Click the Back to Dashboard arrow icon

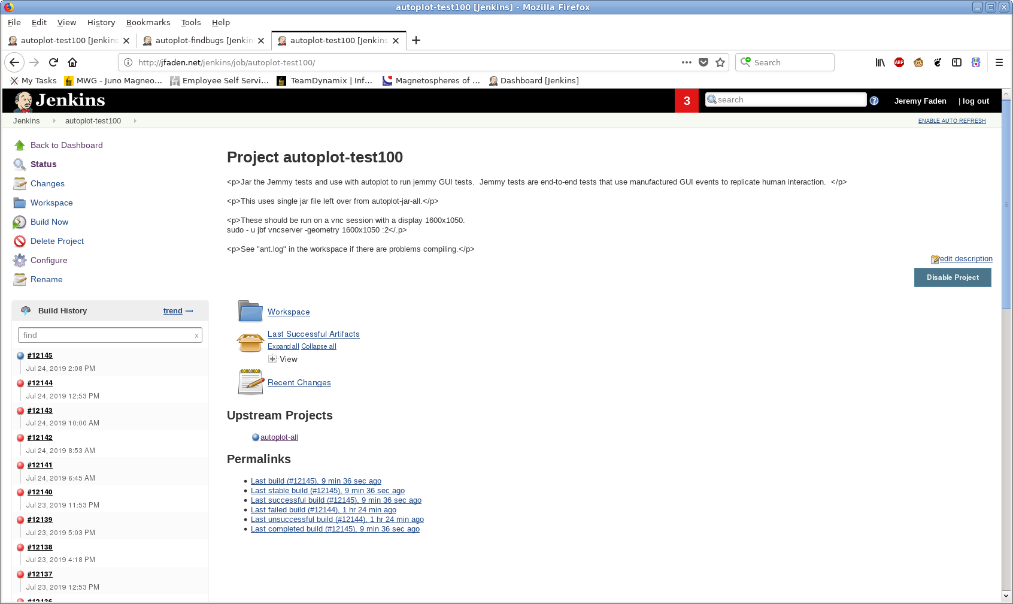click(x=19, y=145)
